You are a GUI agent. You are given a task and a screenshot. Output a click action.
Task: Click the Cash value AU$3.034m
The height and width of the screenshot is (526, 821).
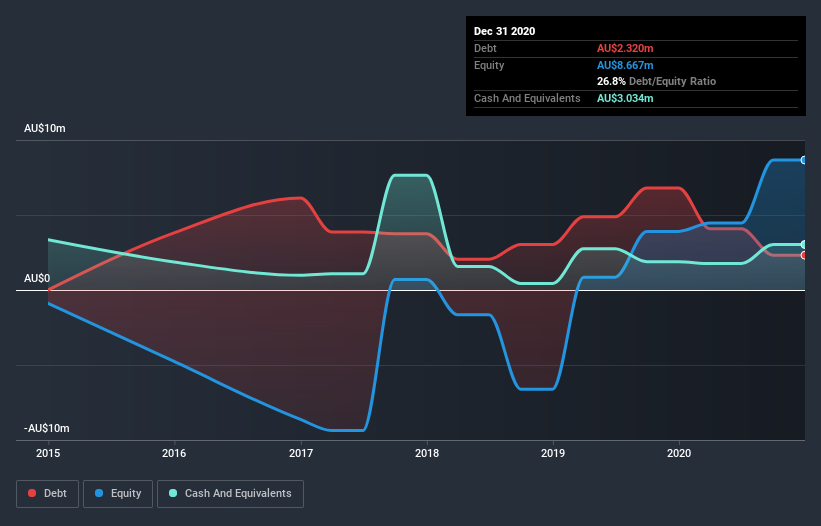pyautogui.click(x=625, y=98)
